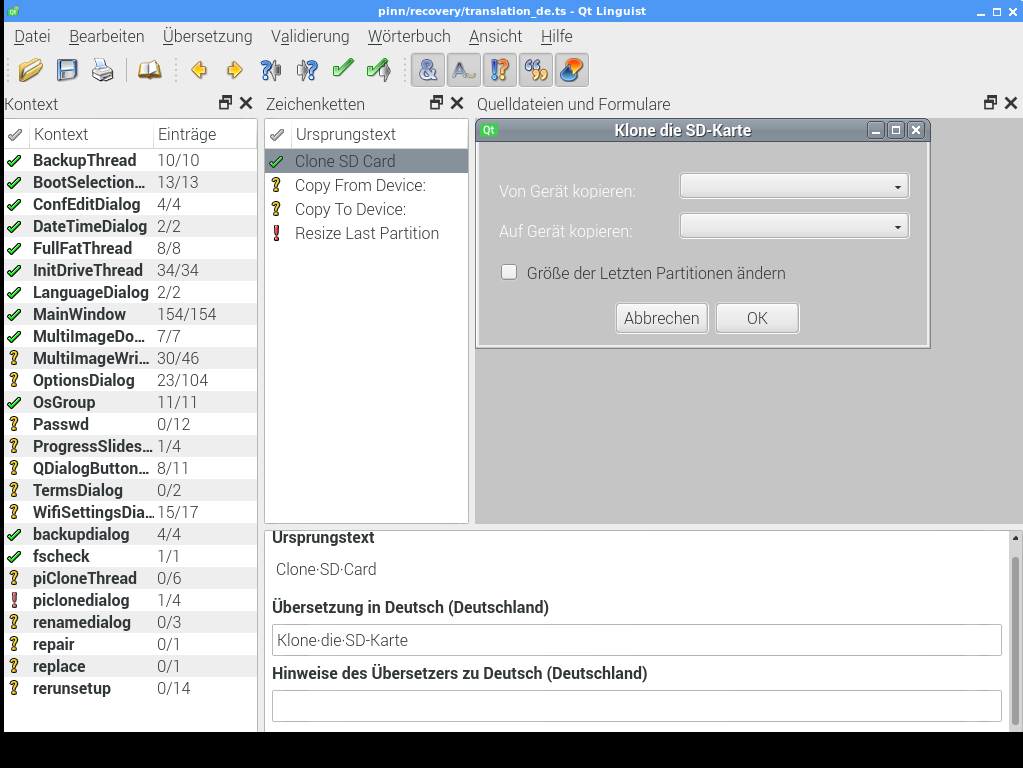Screen dimensions: 1023x768
Task: Select the Copy From Device: string
Action: pyautogui.click(x=367, y=185)
